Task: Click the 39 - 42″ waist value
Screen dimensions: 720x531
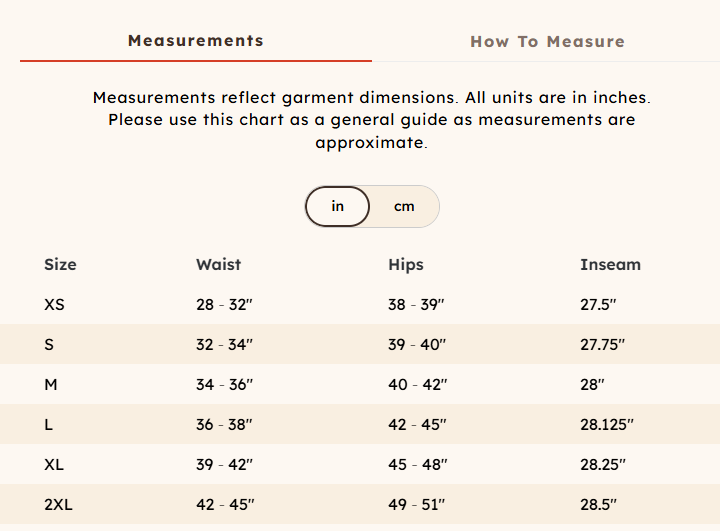Action: point(224,465)
